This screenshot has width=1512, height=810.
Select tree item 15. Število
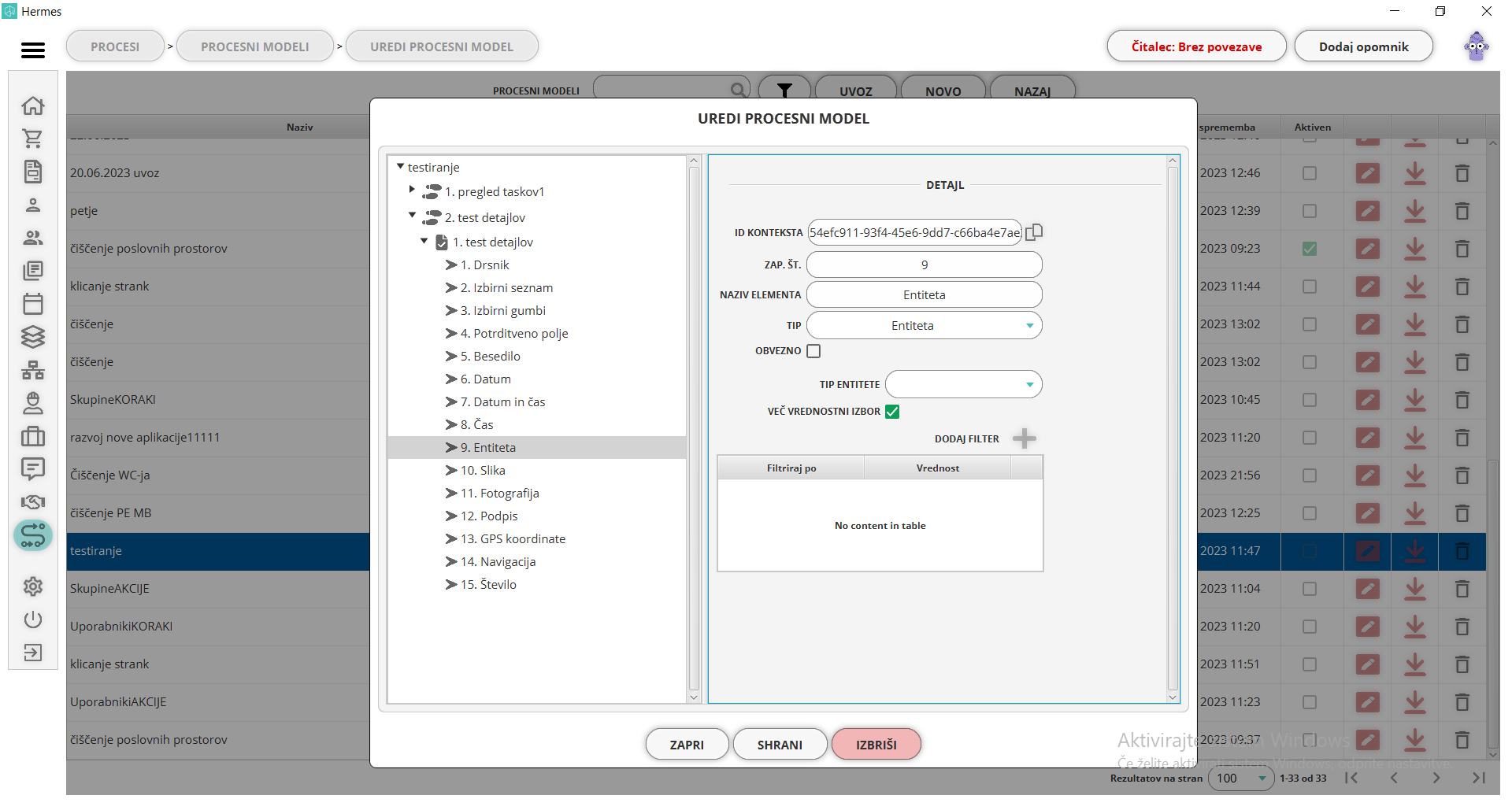pyautogui.click(x=487, y=585)
